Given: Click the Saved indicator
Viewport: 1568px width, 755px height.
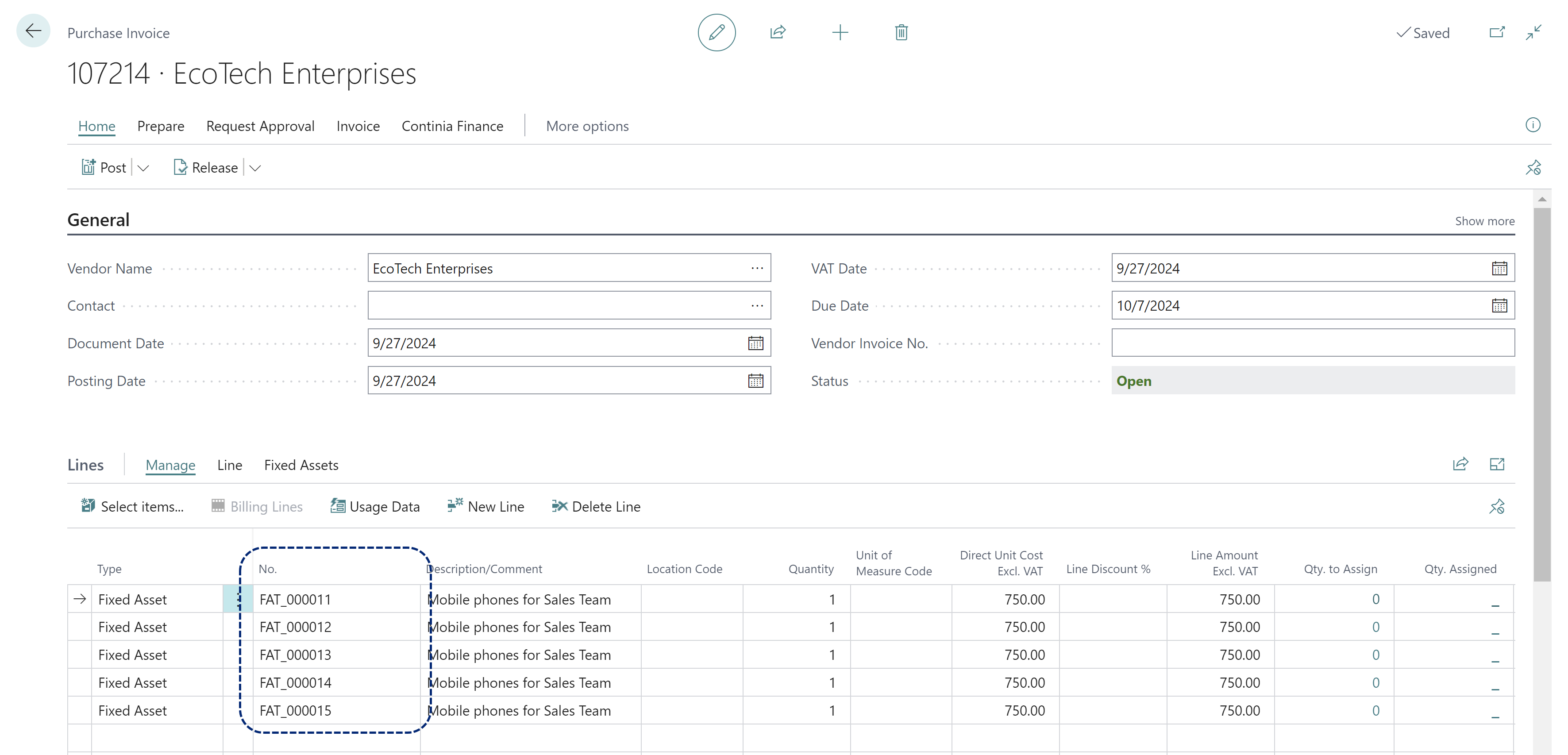Looking at the screenshot, I should (x=1422, y=33).
